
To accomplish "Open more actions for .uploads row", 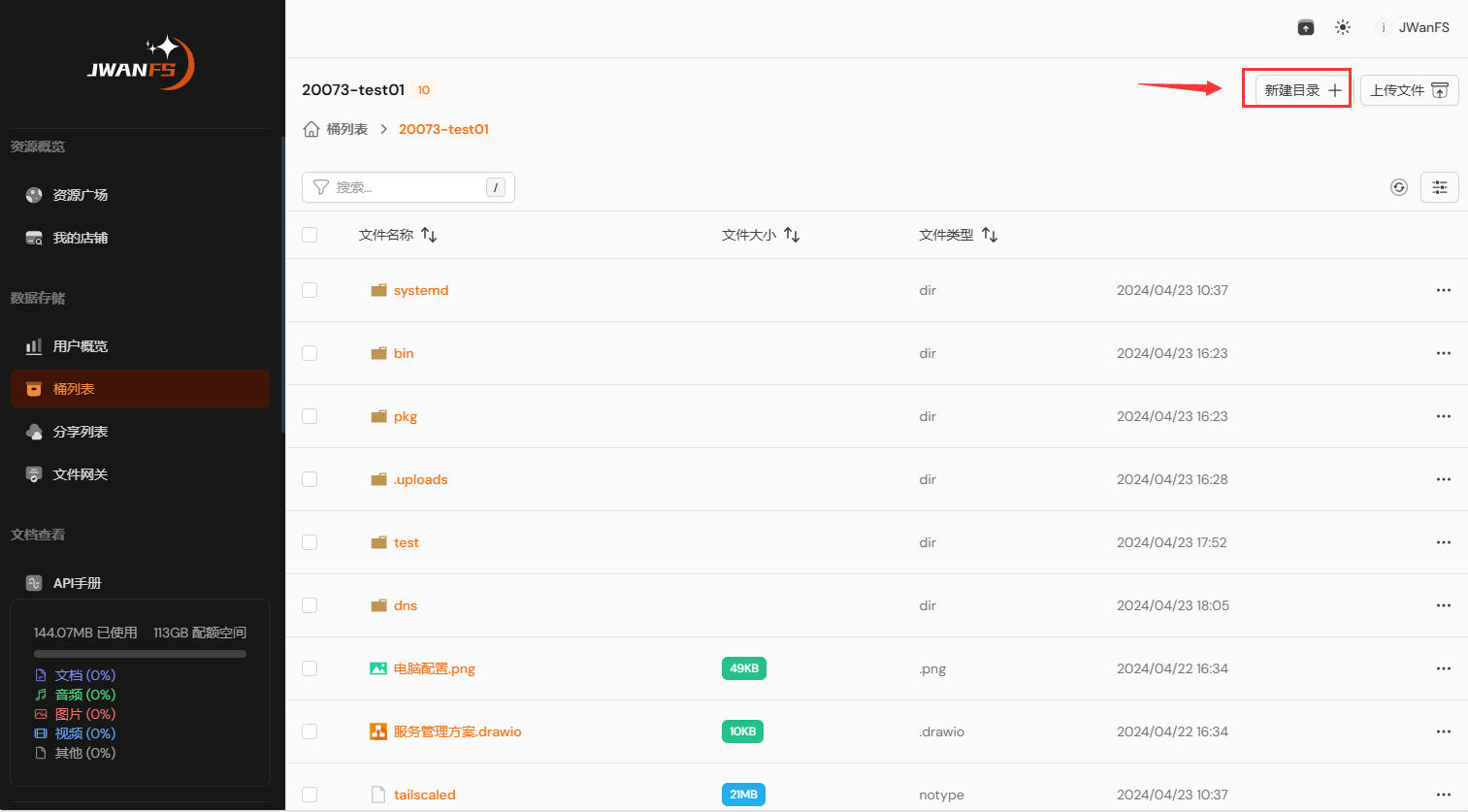I will click(1444, 479).
